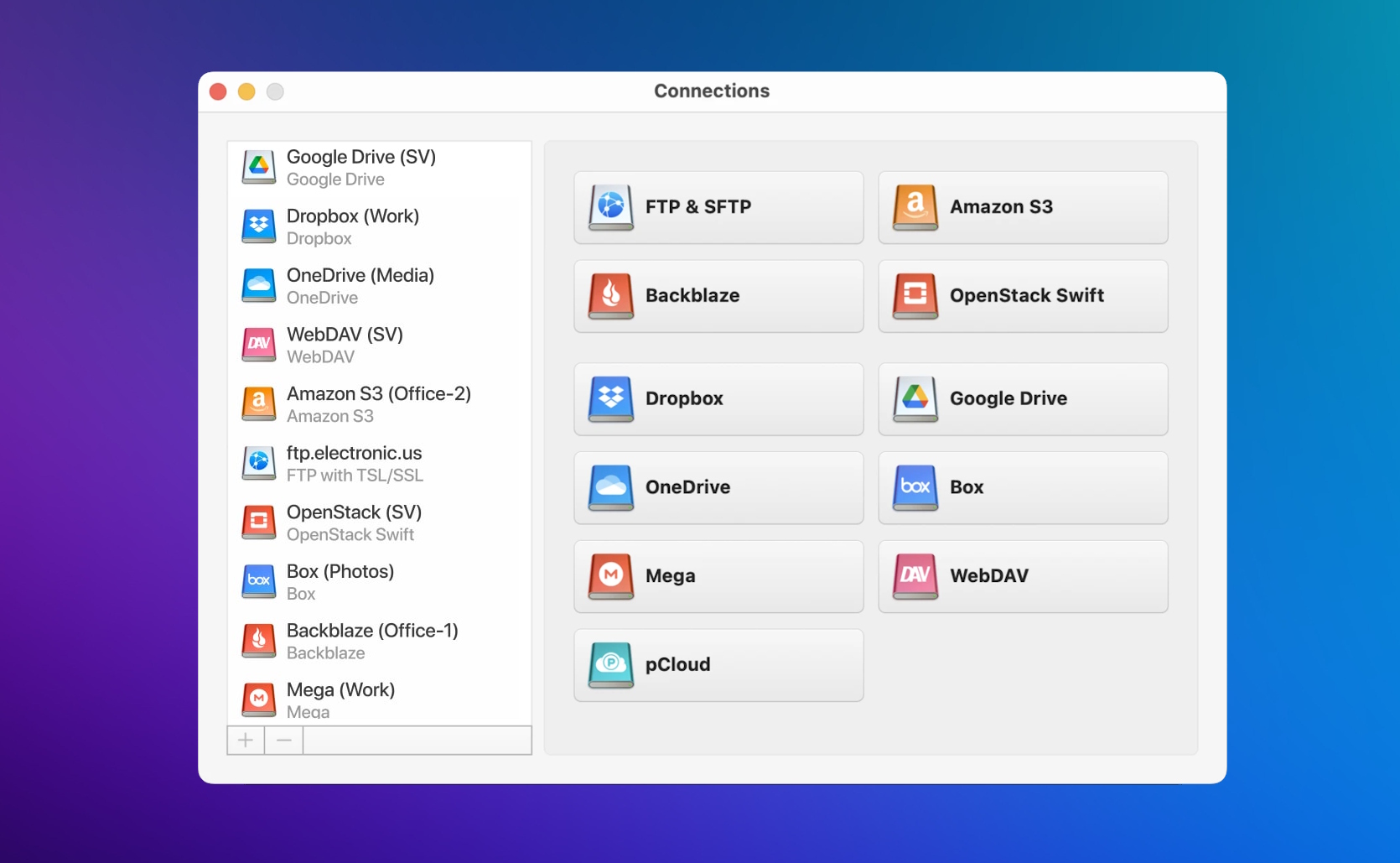Select the OpenStack (SV) sidebar icon

[x=259, y=522]
